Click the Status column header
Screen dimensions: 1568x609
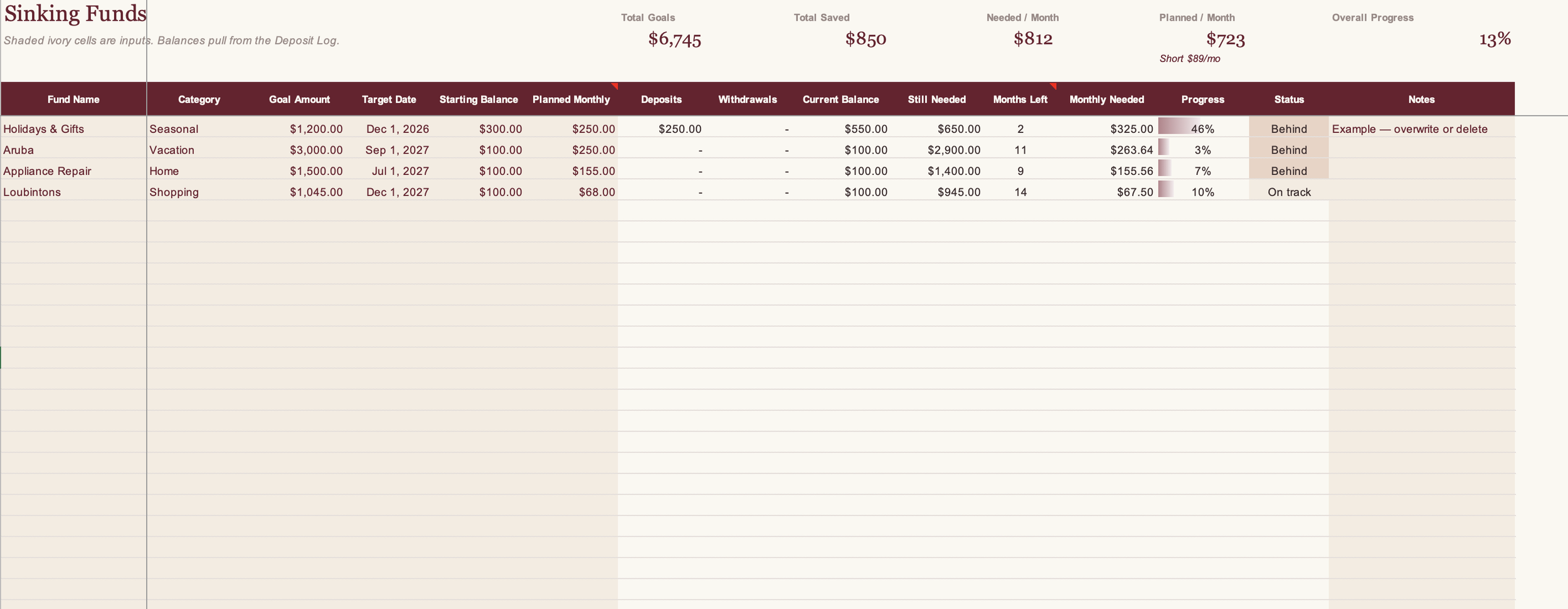tap(1289, 99)
